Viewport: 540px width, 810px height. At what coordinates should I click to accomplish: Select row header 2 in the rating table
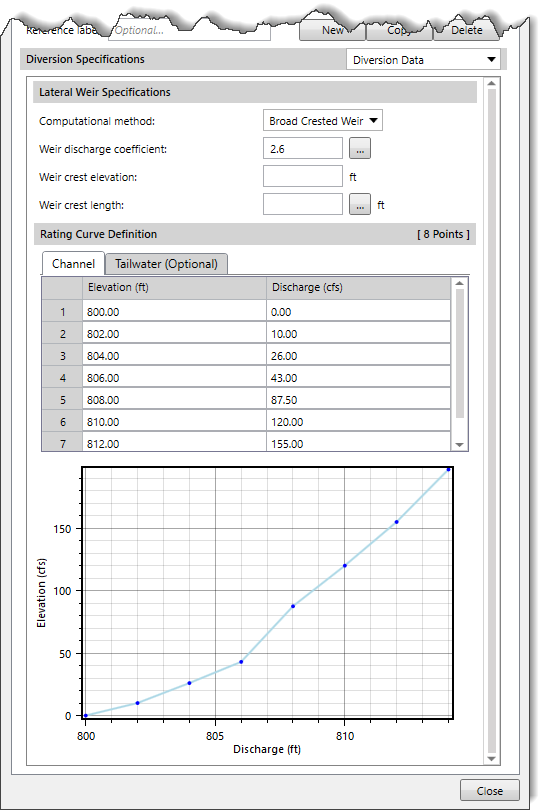(x=63, y=334)
